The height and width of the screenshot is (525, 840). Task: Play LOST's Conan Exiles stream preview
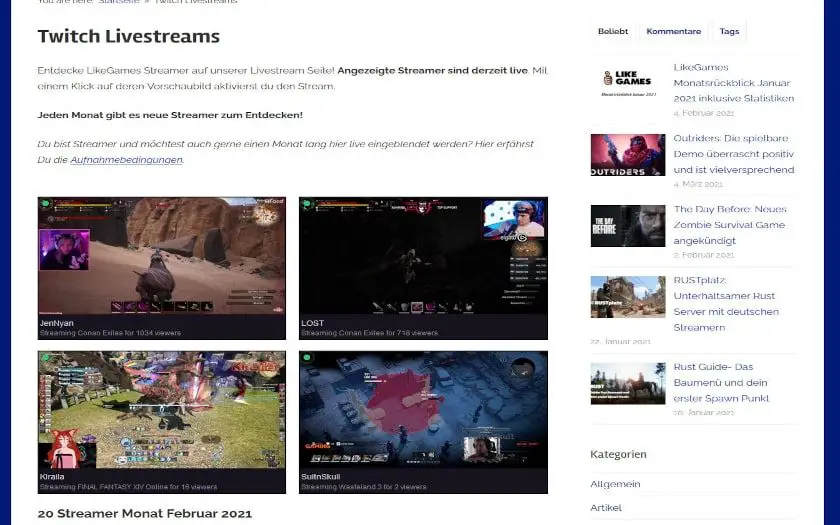[423, 256]
